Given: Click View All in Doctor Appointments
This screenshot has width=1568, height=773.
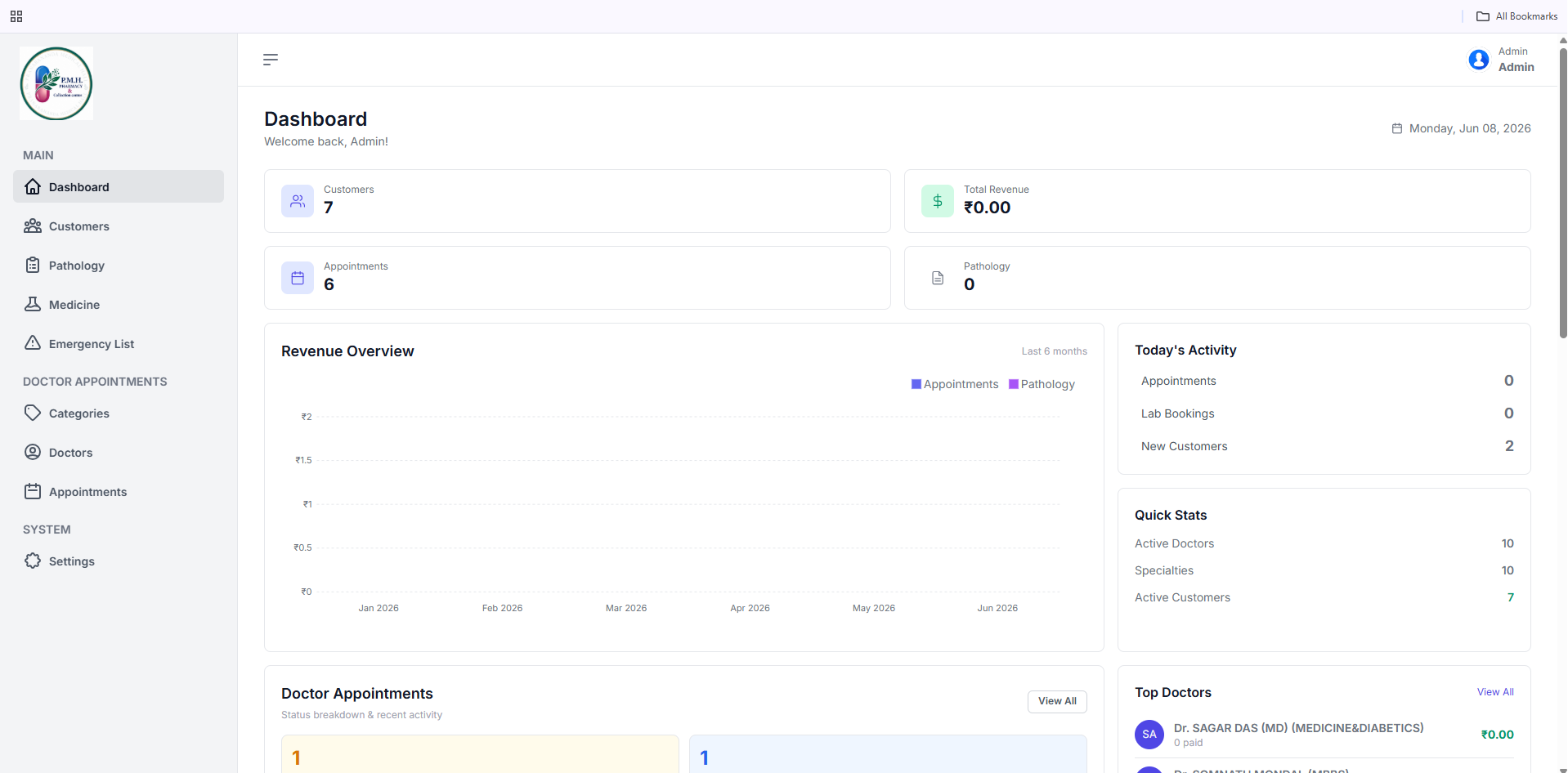Looking at the screenshot, I should coord(1057,701).
